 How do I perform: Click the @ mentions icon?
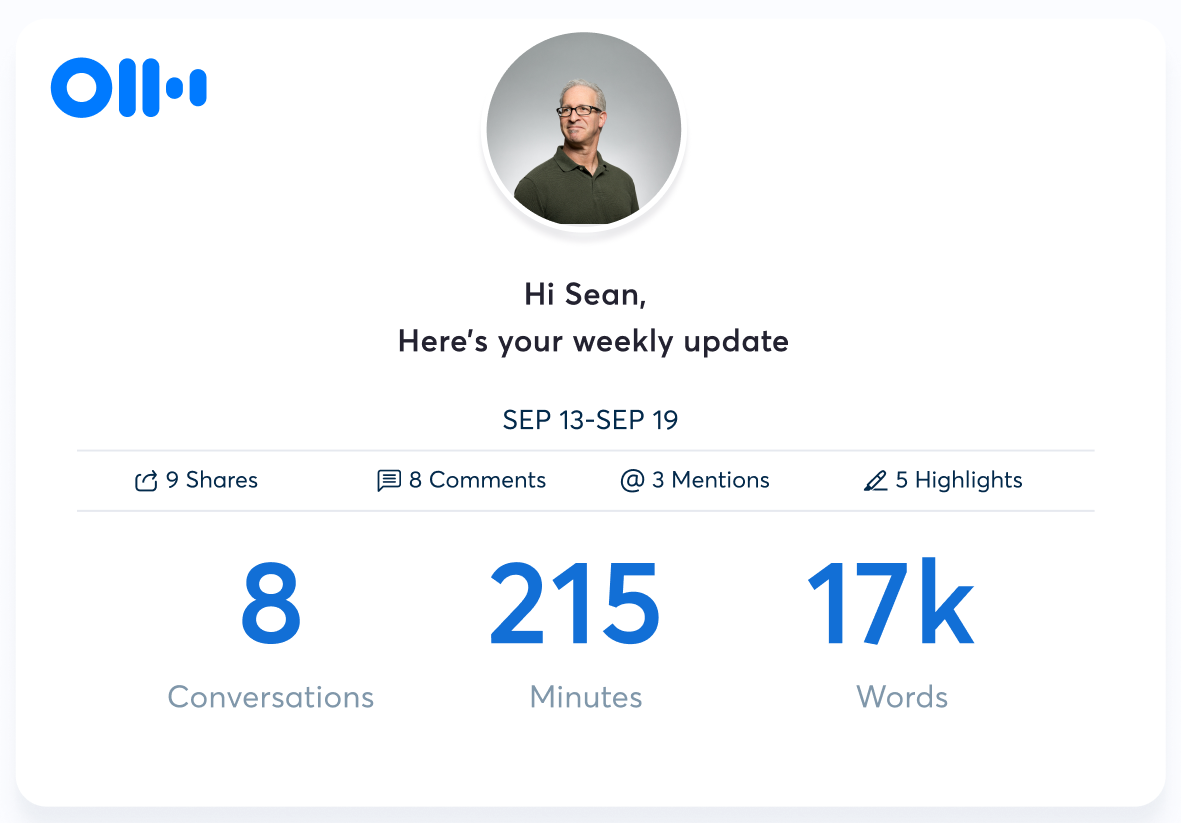631,481
